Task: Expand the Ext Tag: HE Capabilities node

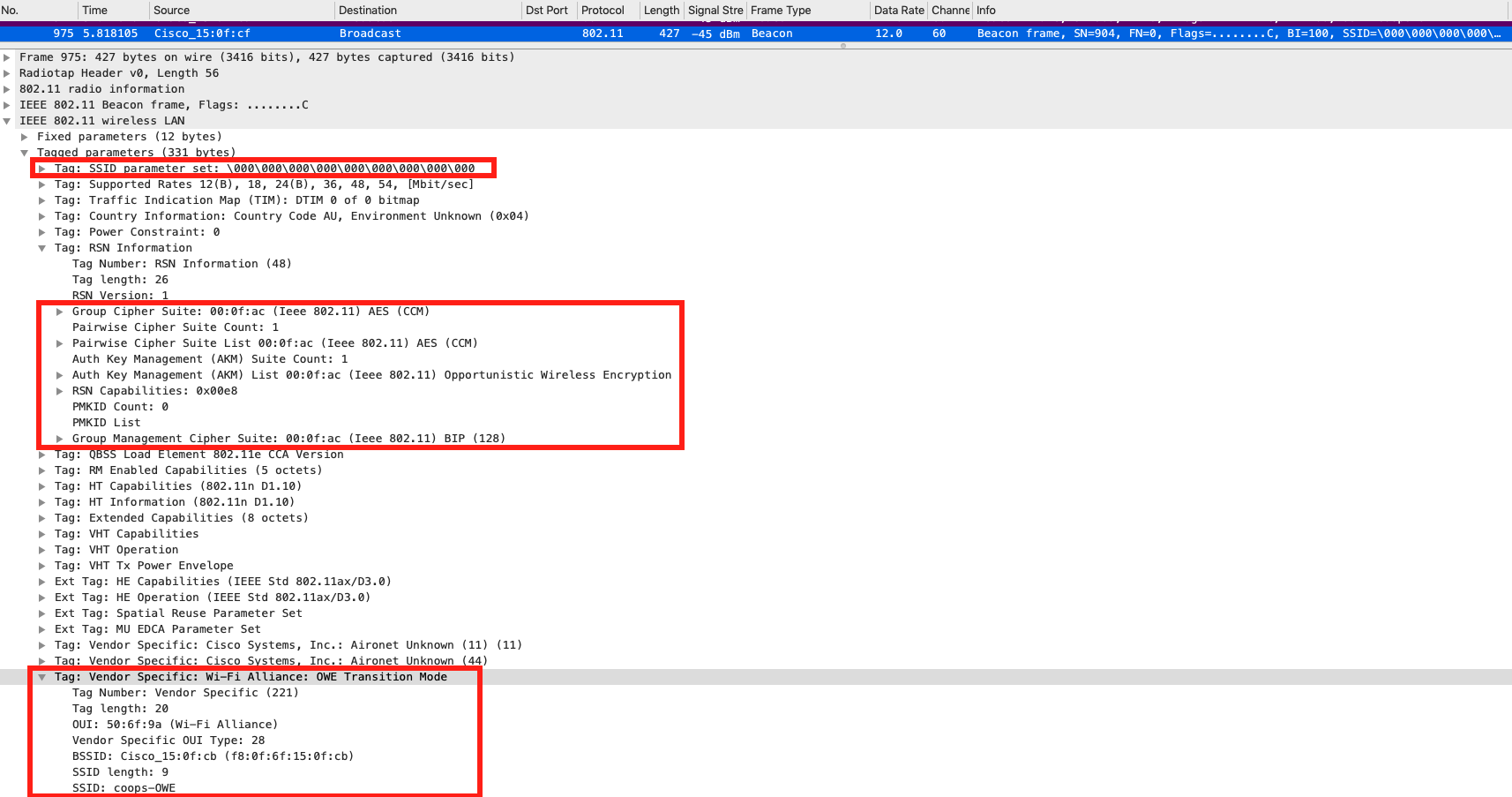Action: point(41,581)
